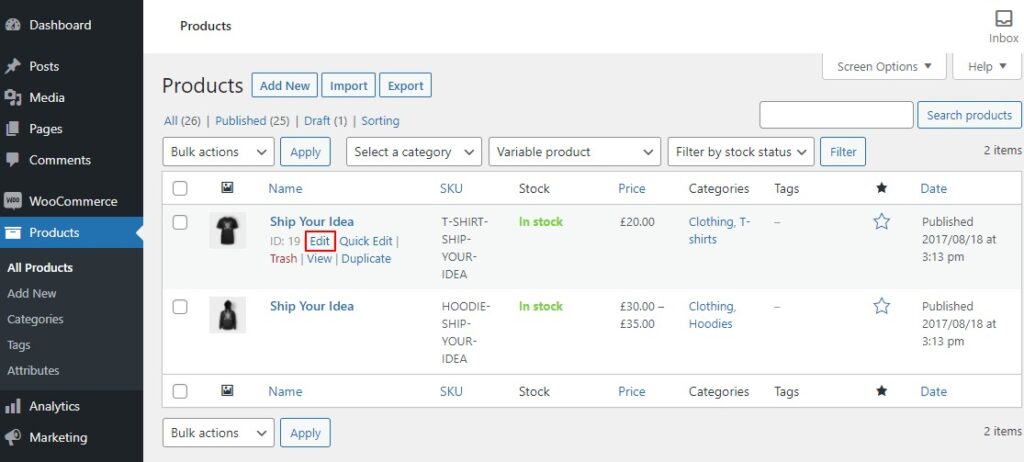Click the Duplicate link
Image resolution: width=1024 pixels, height=462 pixels.
(366, 258)
